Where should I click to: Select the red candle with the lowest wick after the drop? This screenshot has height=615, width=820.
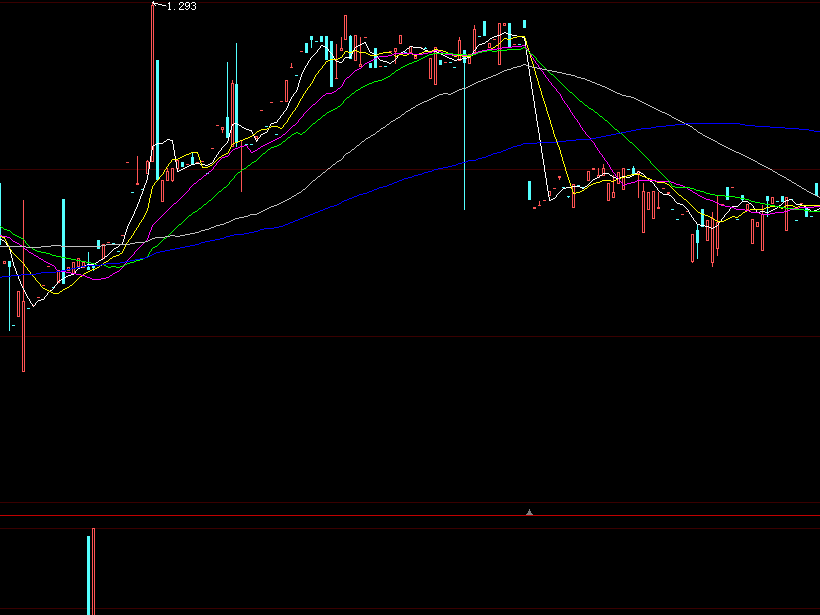click(713, 240)
